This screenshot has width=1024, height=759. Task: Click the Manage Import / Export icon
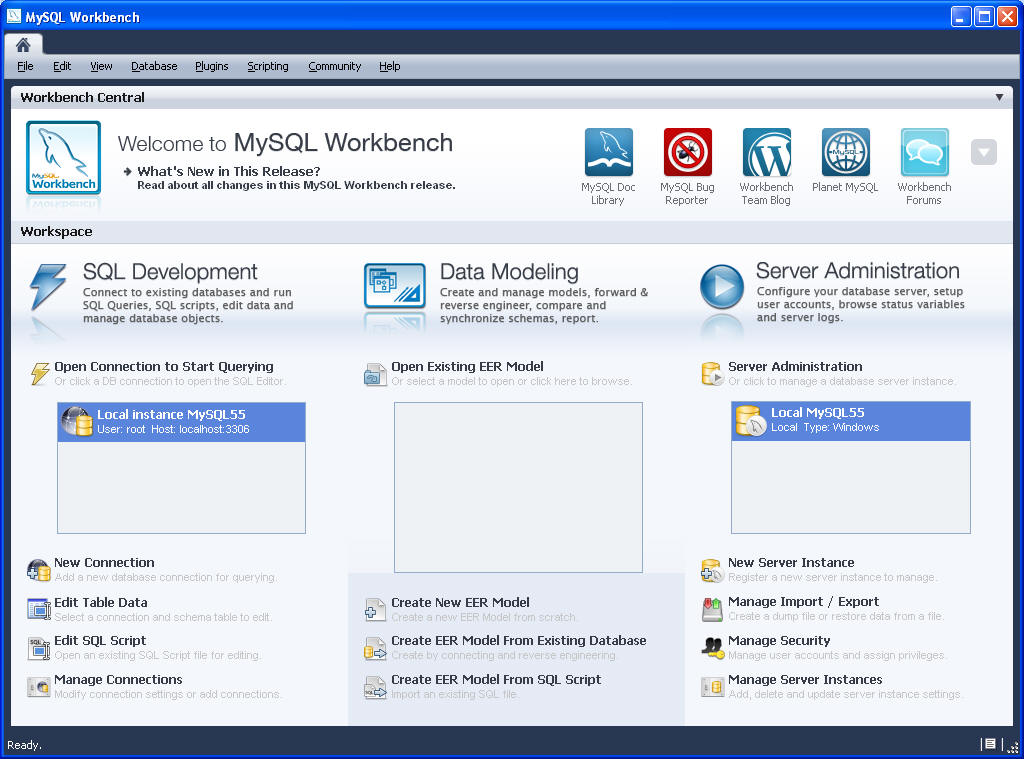[x=712, y=609]
